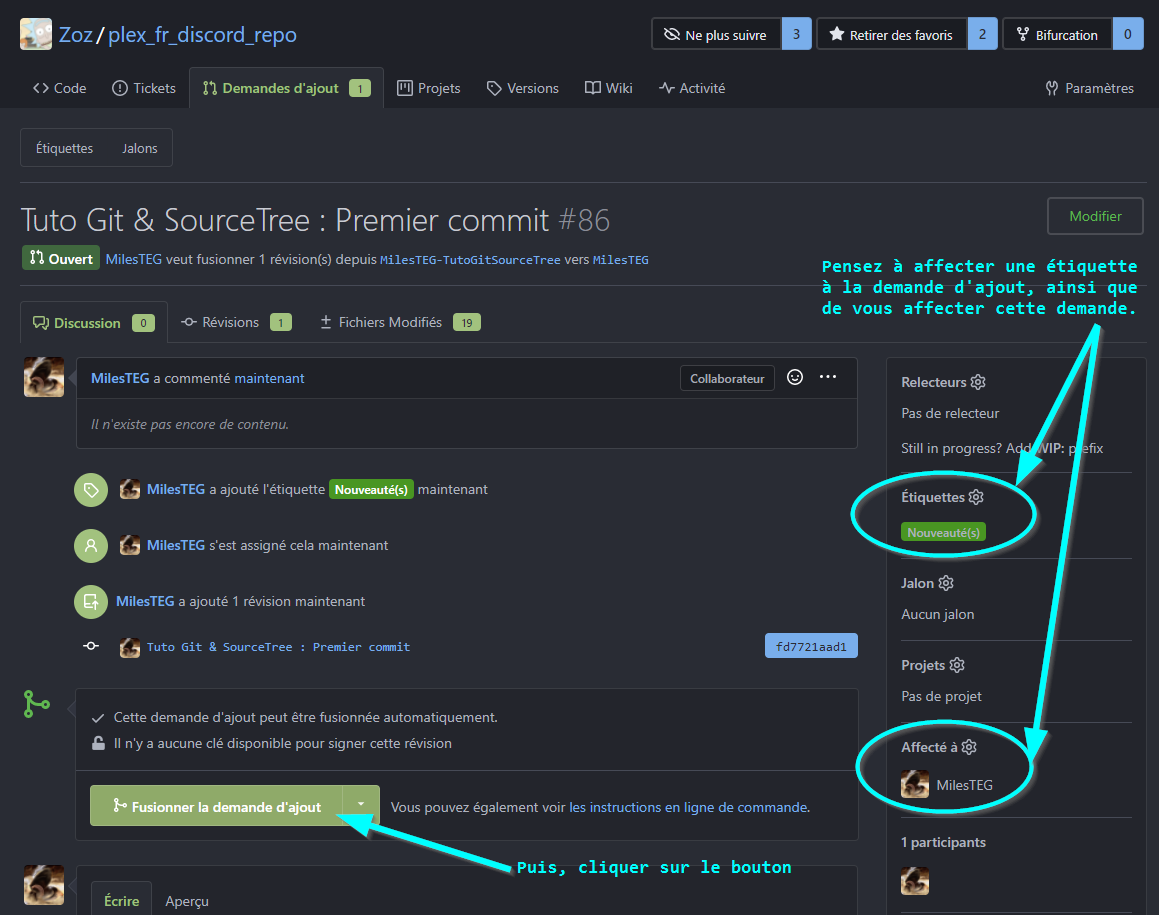The height and width of the screenshot is (915, 1159).
Task: Open the Projets tab in repo menu
Action: 429,88
